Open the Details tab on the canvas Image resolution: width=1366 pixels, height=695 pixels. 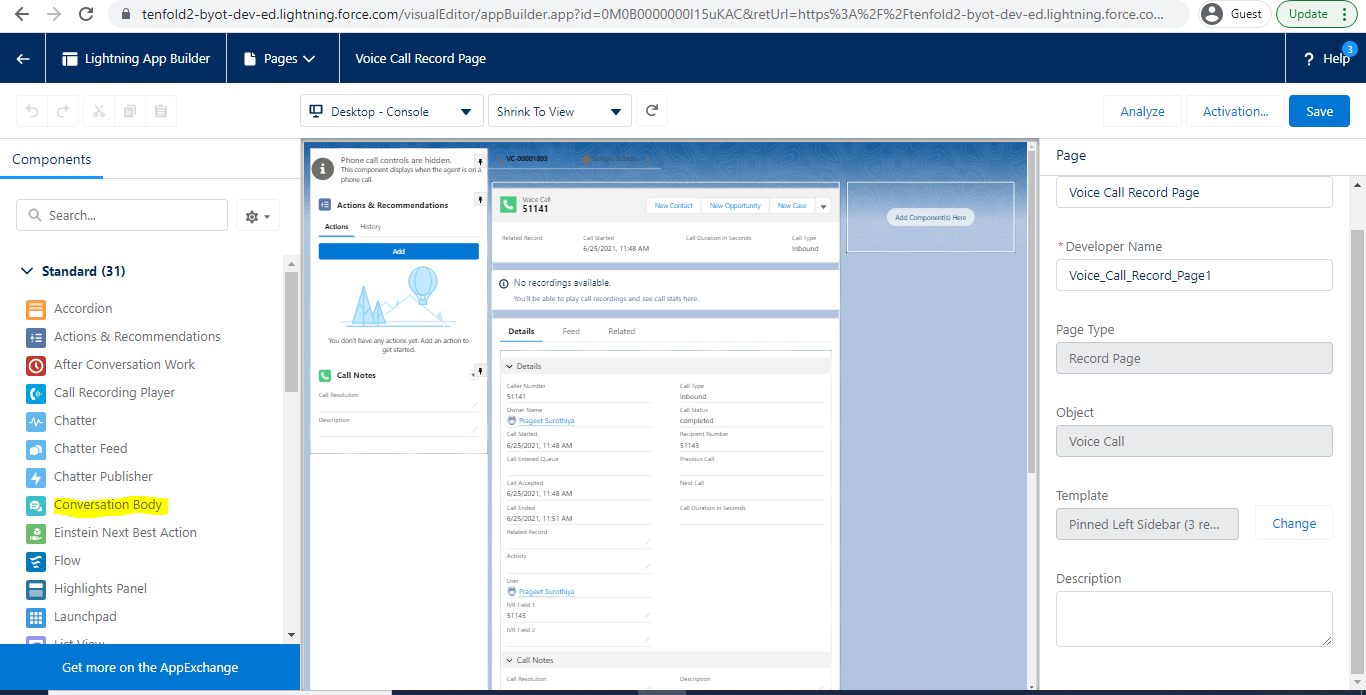click(x=521, y=331)
